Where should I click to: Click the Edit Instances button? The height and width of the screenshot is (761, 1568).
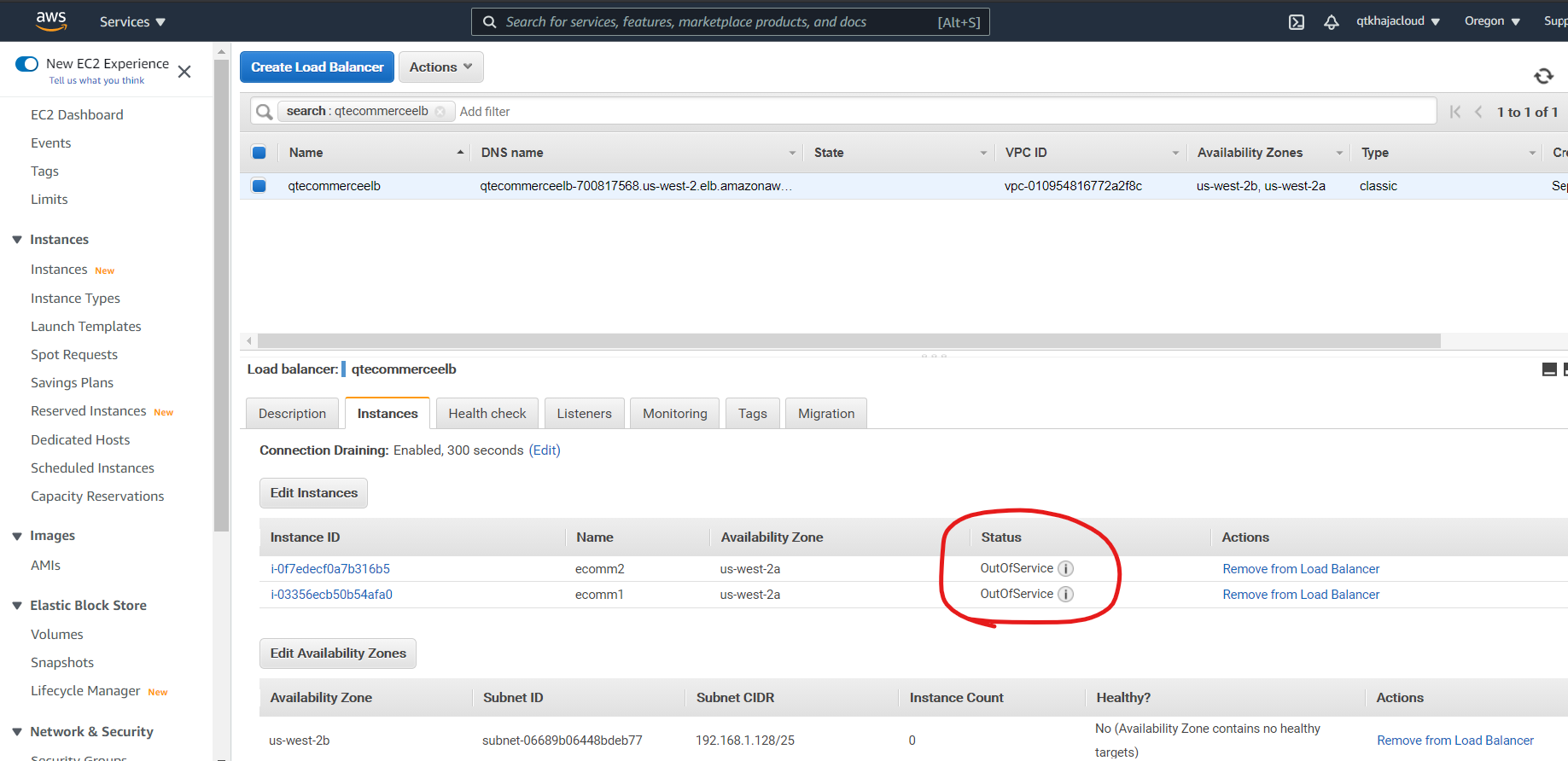(x=313, y=493)
